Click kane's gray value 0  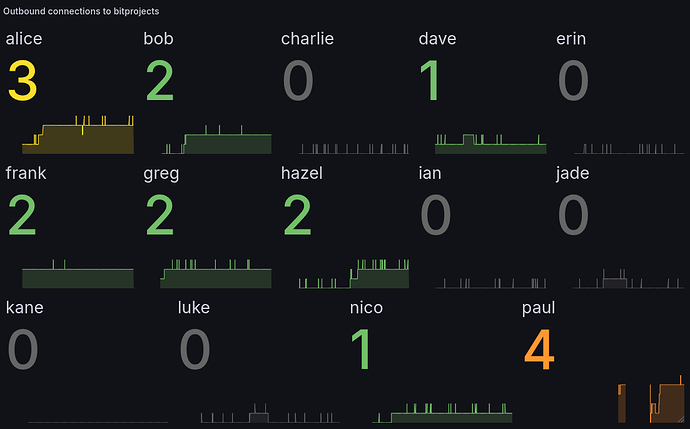(24, 349)
